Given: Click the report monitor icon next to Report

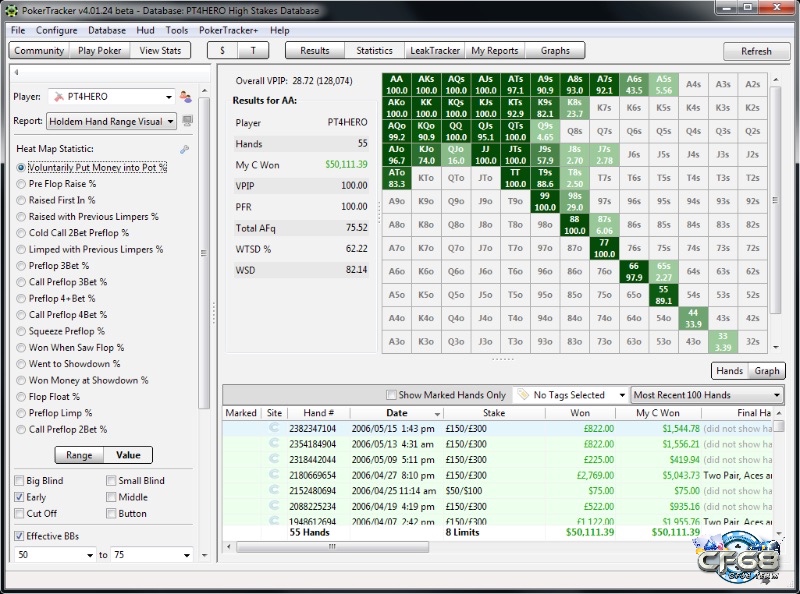Looking at the screenshot, I should click(188, 121).
